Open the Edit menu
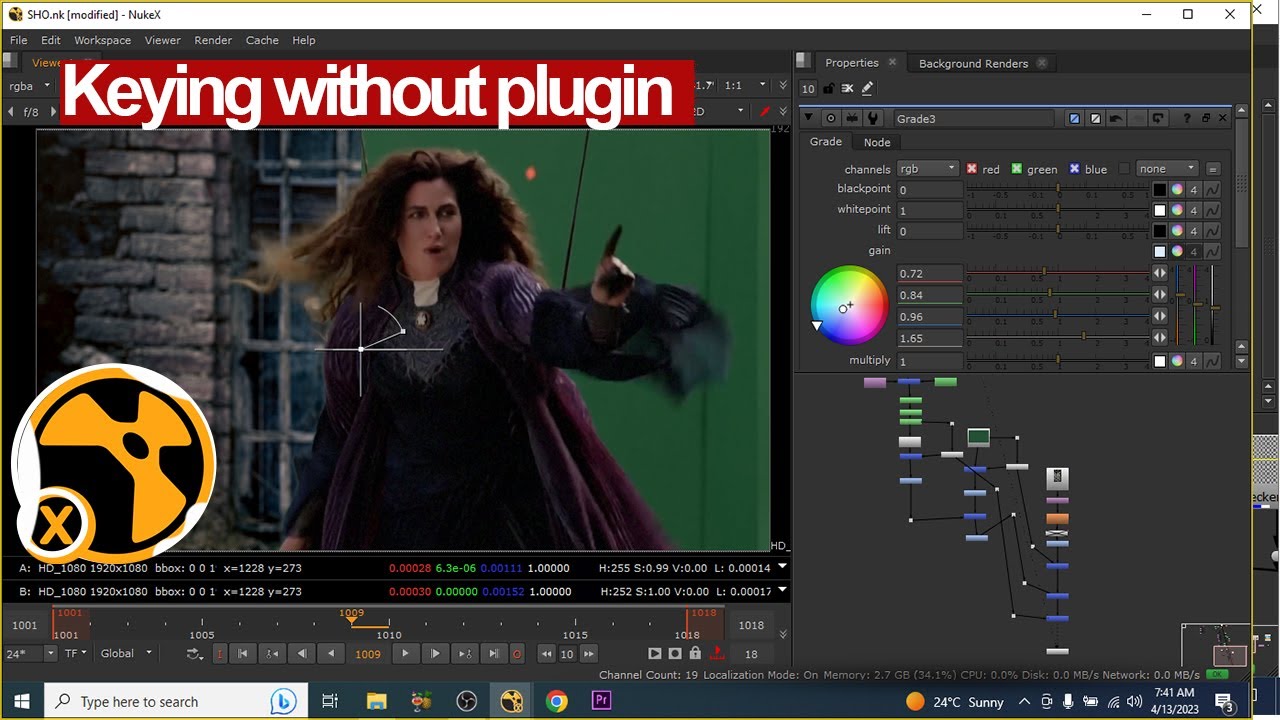Screen dimensions: 1280x720 pos(51,40)
